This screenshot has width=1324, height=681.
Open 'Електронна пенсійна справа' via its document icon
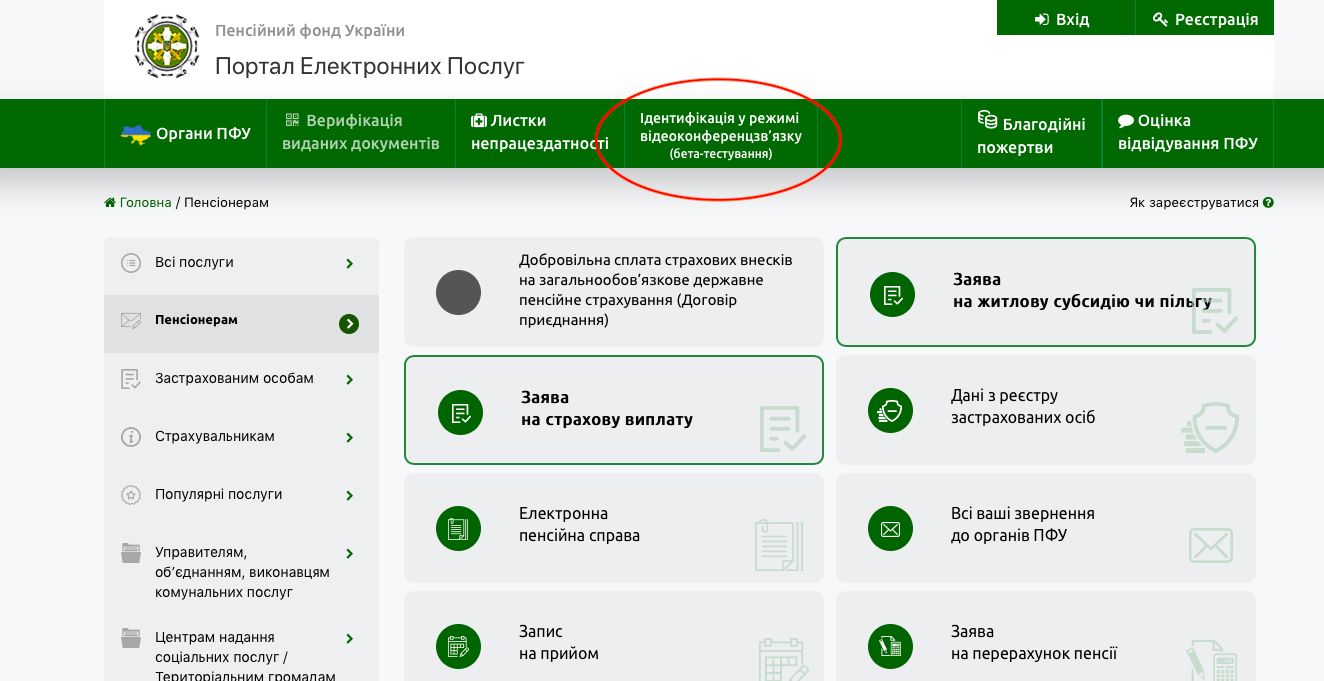point(458,528)
